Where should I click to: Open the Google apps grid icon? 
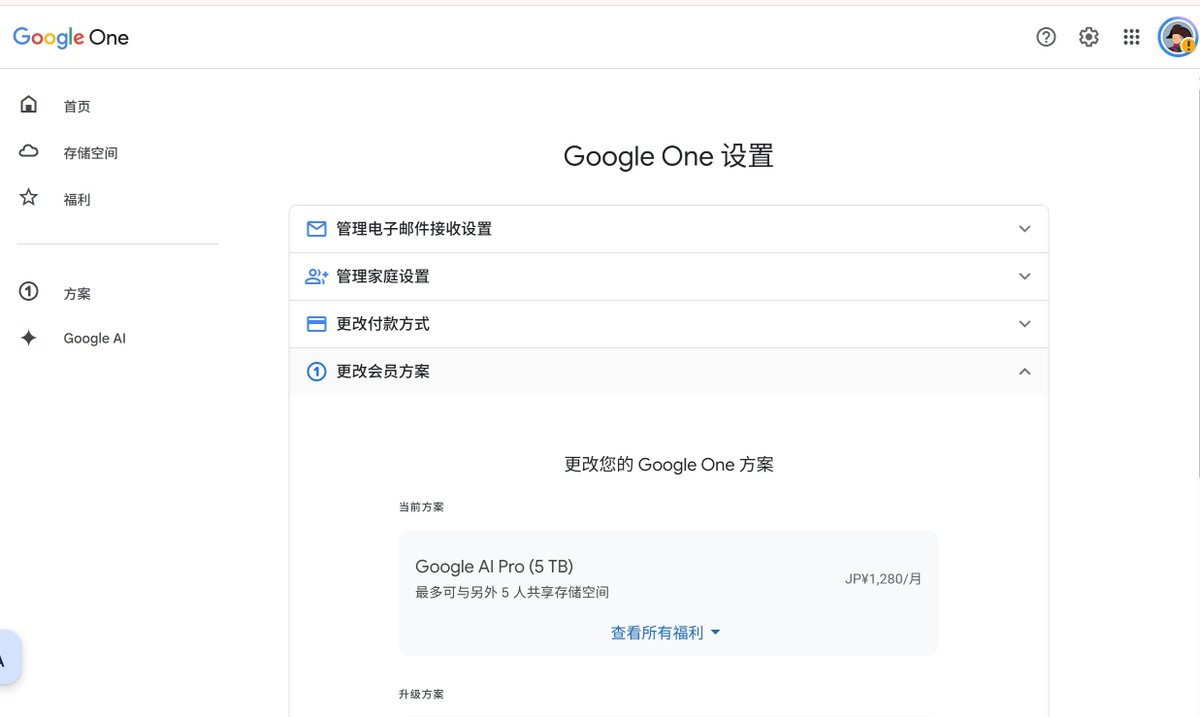pyautogui.click(x=1131, y=37)
